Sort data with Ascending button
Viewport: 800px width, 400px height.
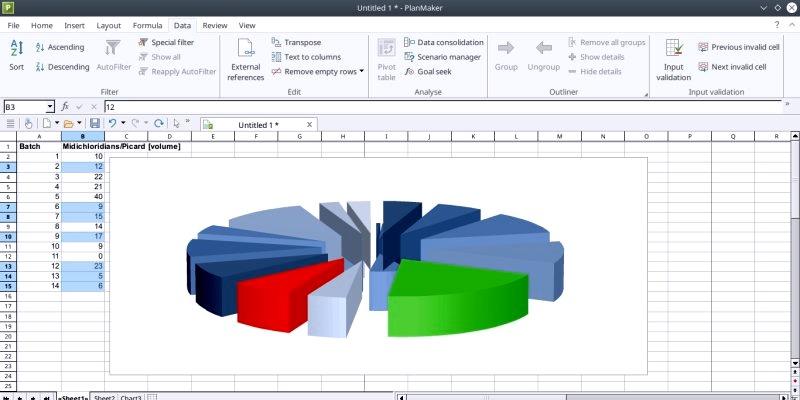[60, 47]
